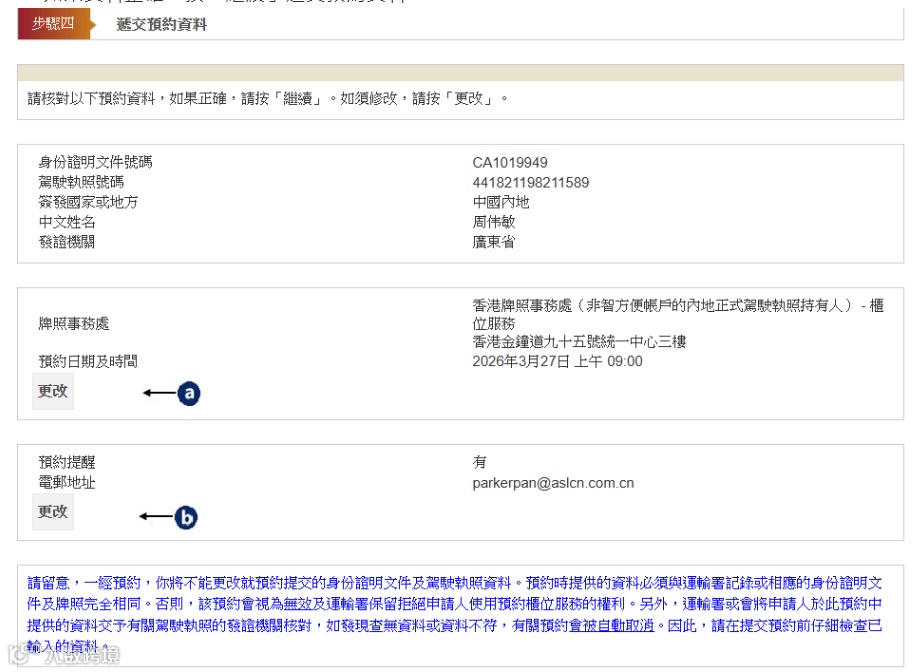The width and height of the screenshot is (912, 672).
Task: Select the appointment time 2026年3月27日 上午 09:00
Action: pyautogui.click(x=557, y=361)
